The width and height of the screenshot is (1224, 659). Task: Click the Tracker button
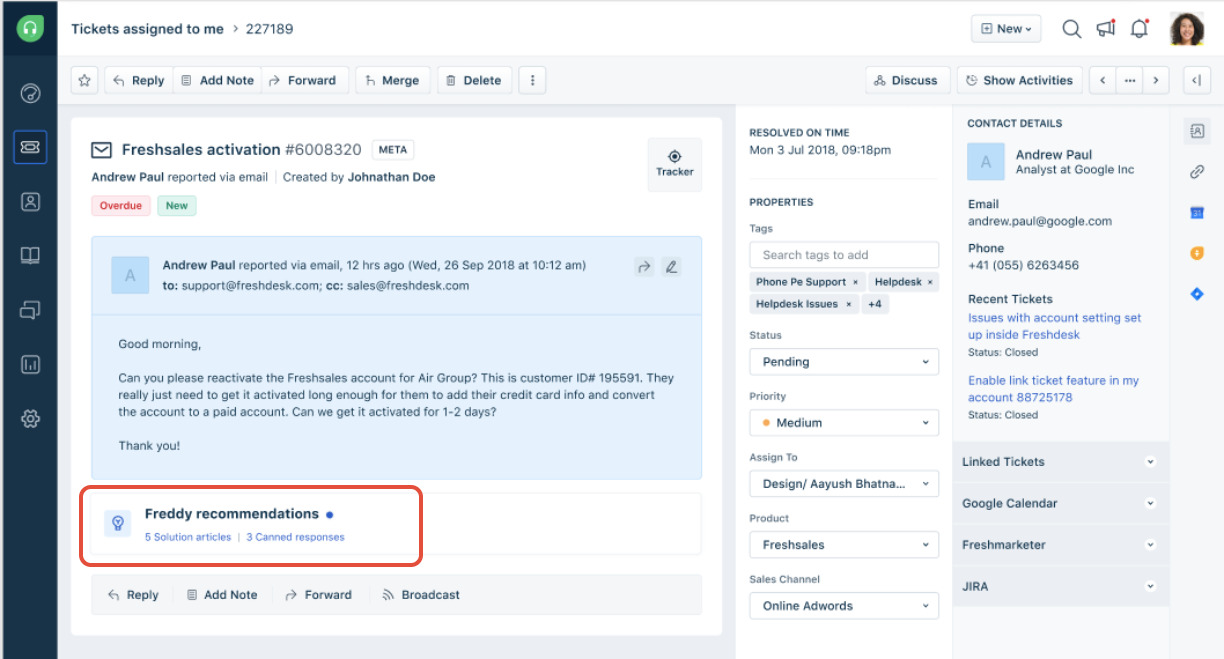[x=675, y=164]
